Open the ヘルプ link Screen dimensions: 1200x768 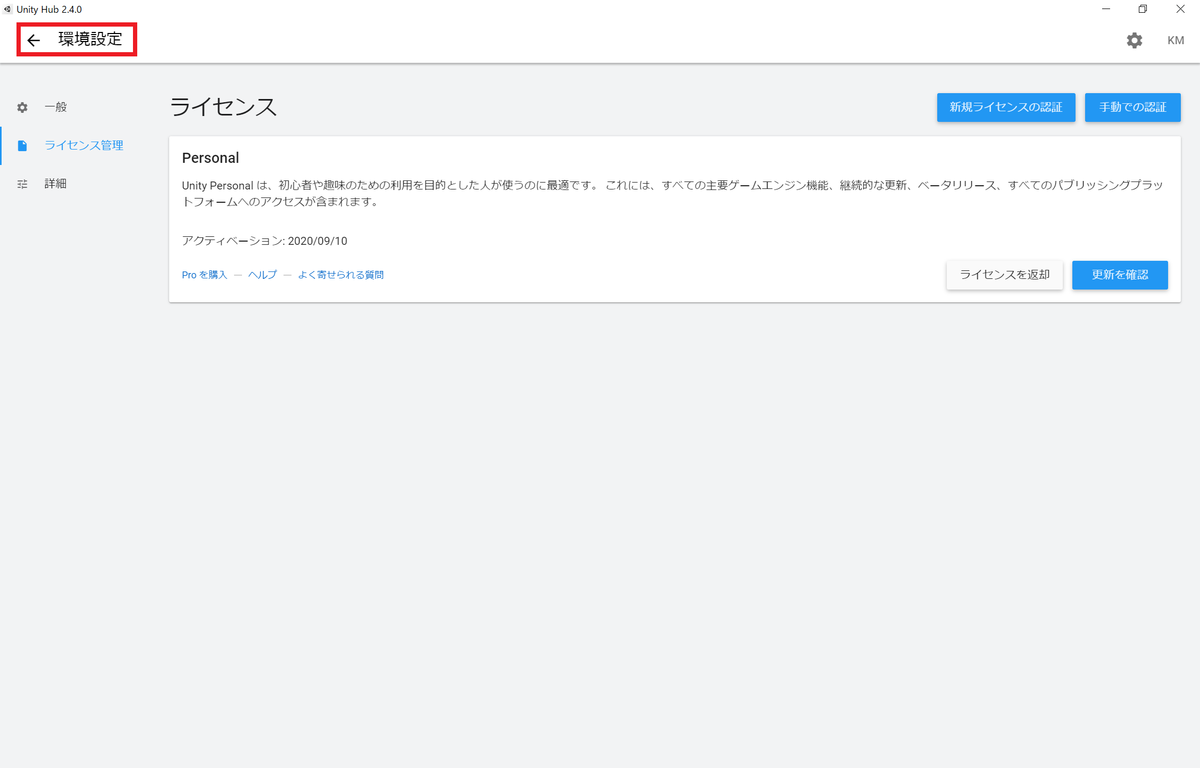coord(262,274)
